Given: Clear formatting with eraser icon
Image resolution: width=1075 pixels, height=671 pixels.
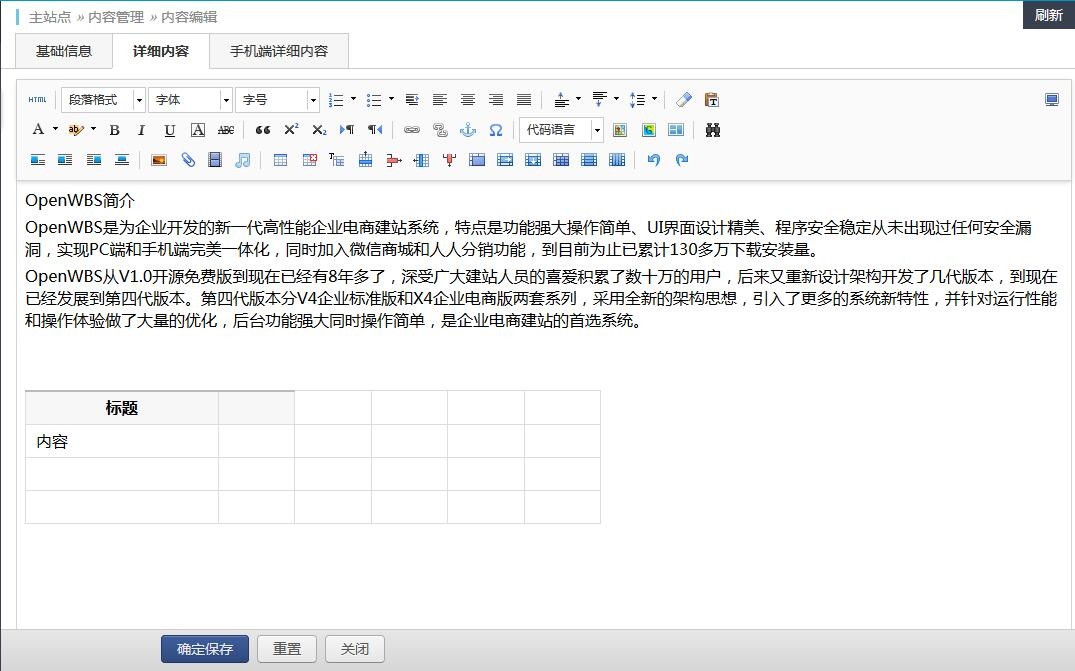Looking at the screenshot, I should click(684, 100).
